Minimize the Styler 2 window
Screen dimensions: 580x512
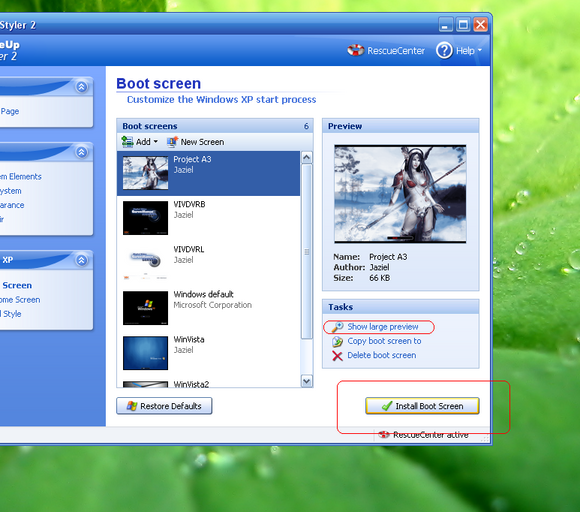point(446,25)
